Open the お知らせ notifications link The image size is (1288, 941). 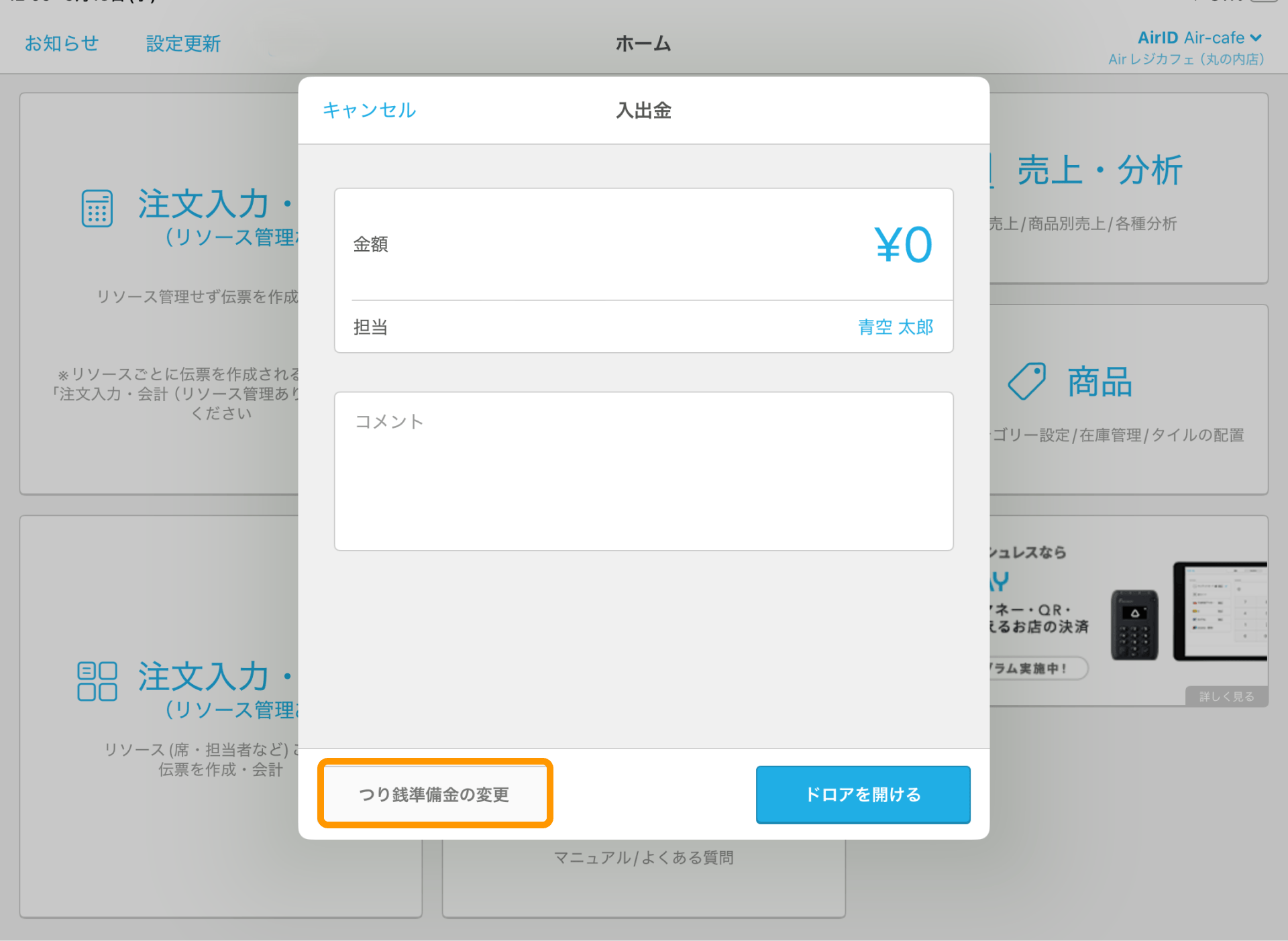62,44
